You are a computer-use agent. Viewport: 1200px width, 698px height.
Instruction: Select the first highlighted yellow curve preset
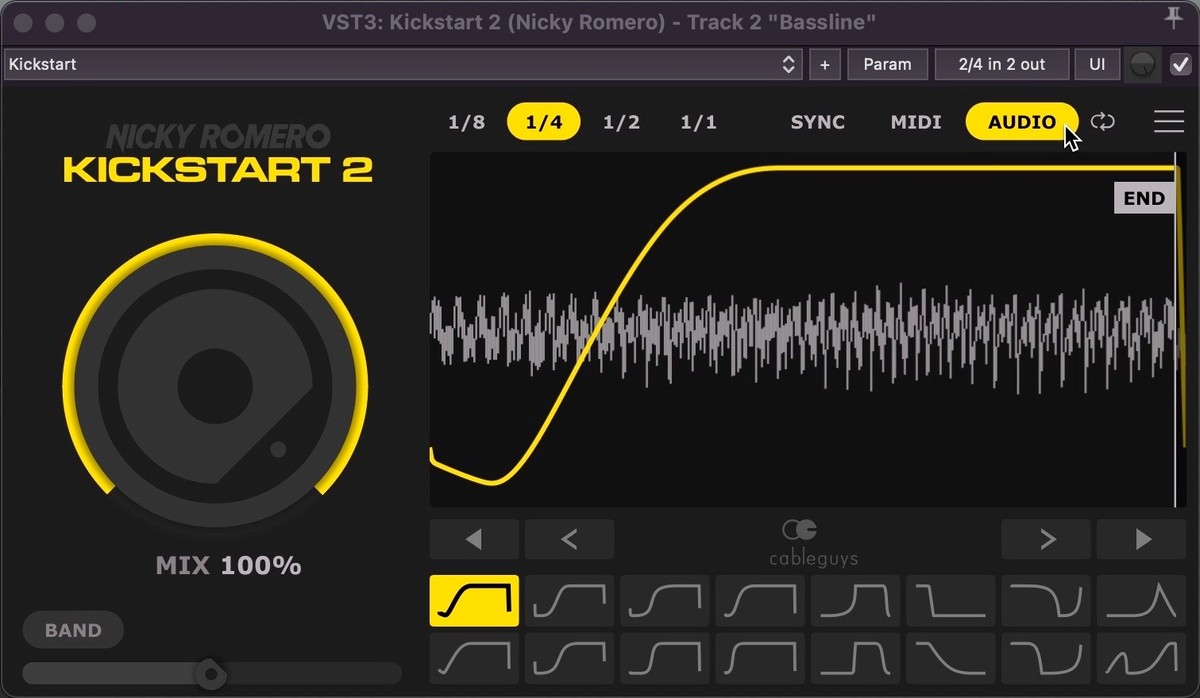coord(474,600)
